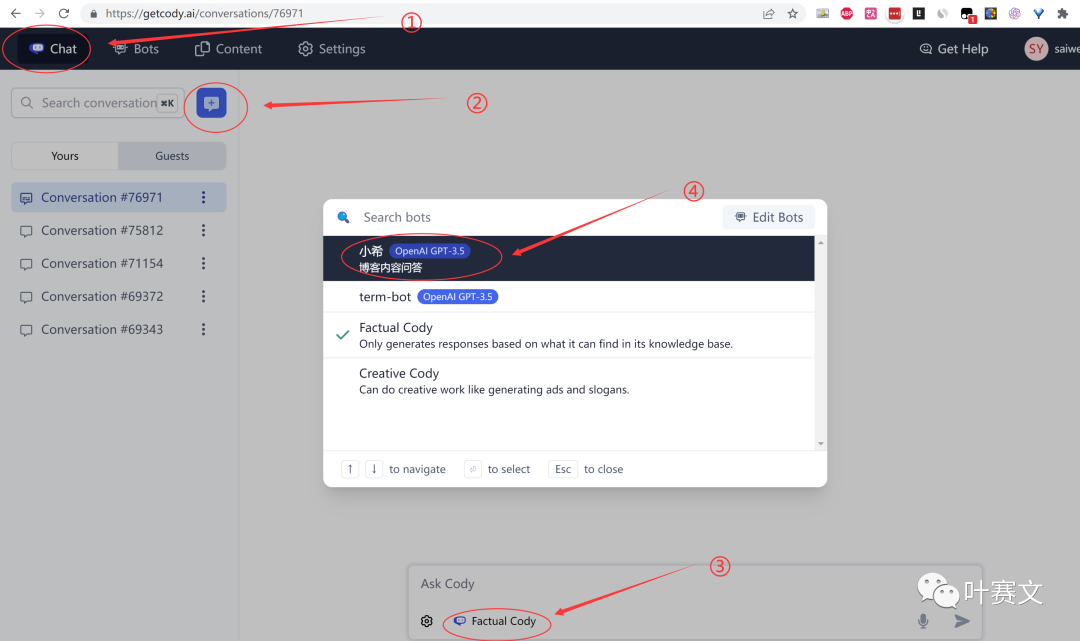Click the microphone icon in chat input
Screen dimensions: 1080x641
922,621
